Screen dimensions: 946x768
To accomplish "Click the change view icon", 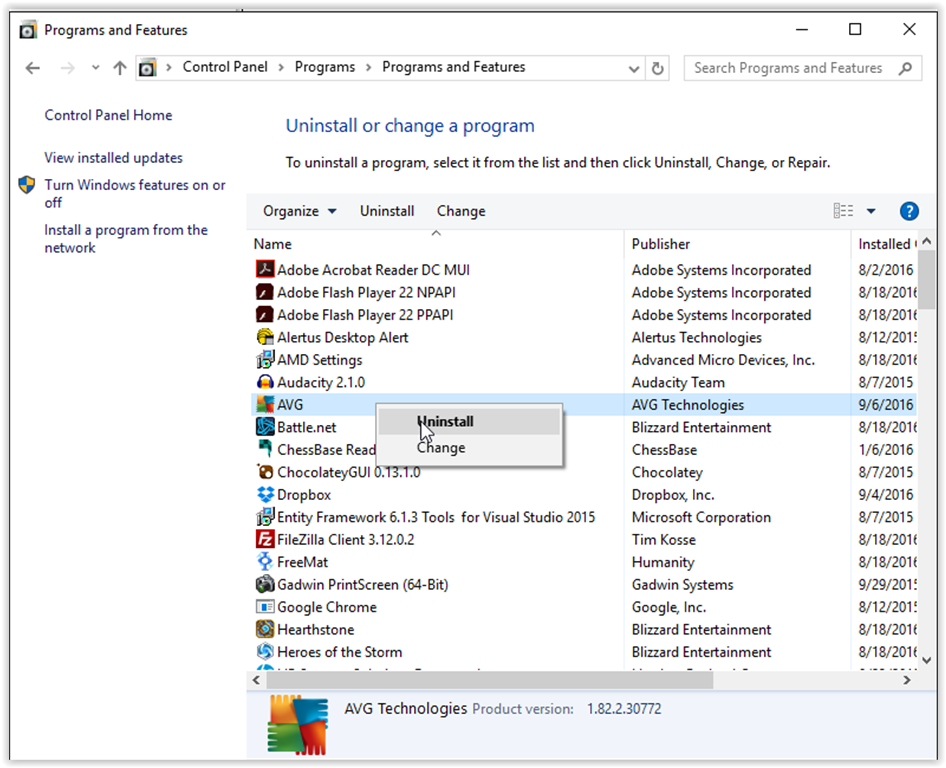I will pos(843,211).
